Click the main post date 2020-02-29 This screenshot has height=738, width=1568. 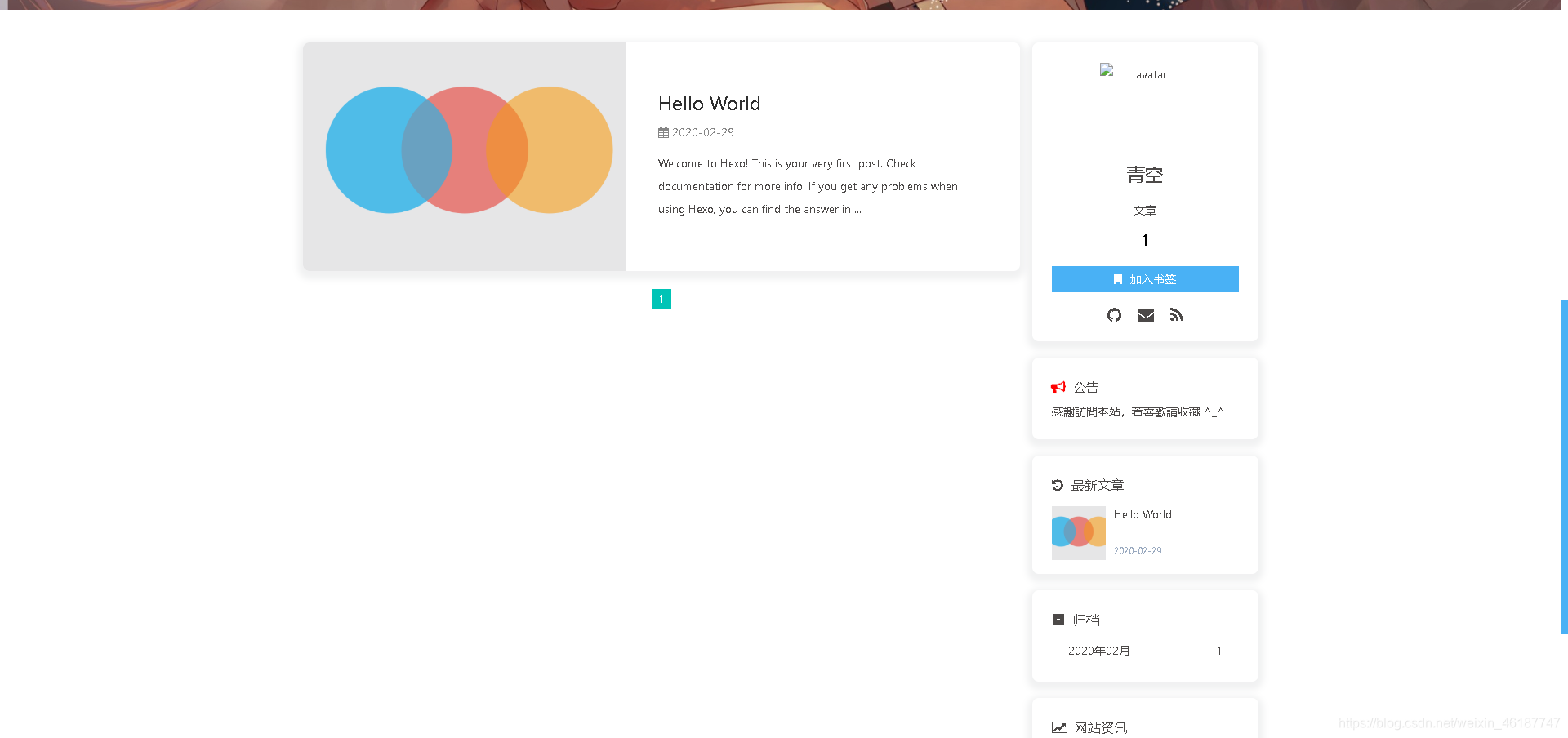tap(703, 132)
